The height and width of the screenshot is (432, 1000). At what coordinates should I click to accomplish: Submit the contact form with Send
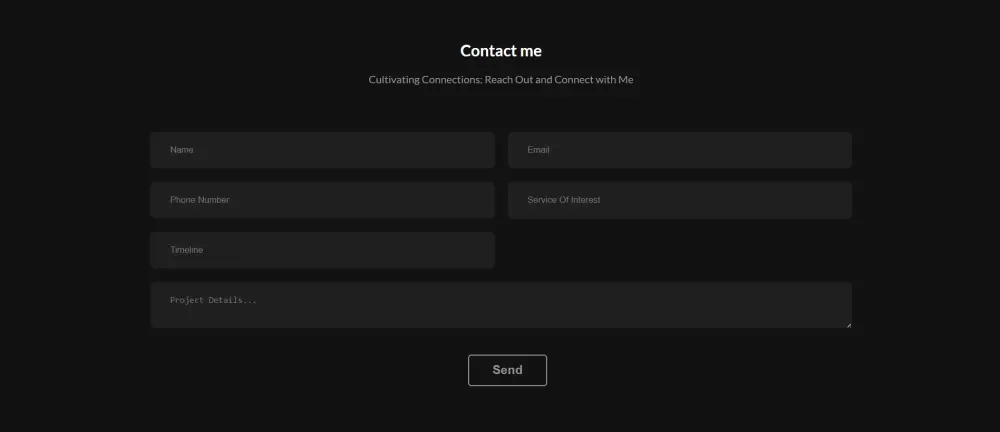pyautogui.click(x=507, y=370)
